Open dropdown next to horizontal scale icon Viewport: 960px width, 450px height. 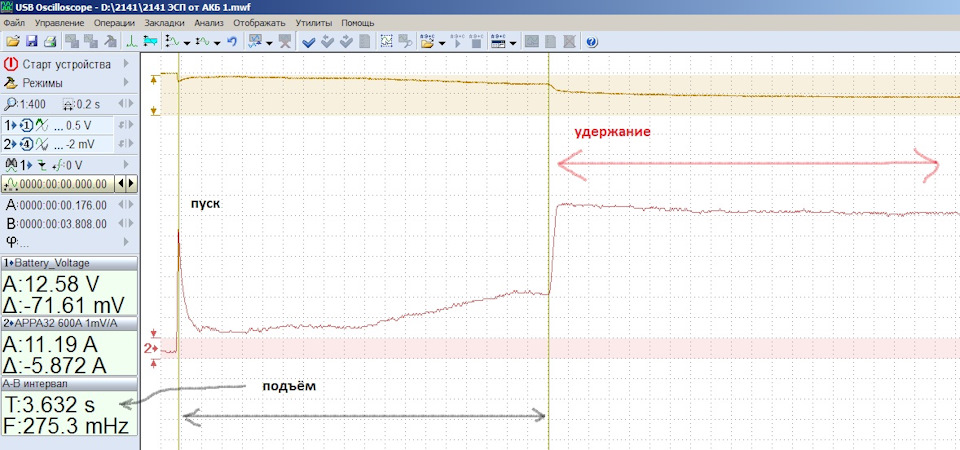[217, 43]
